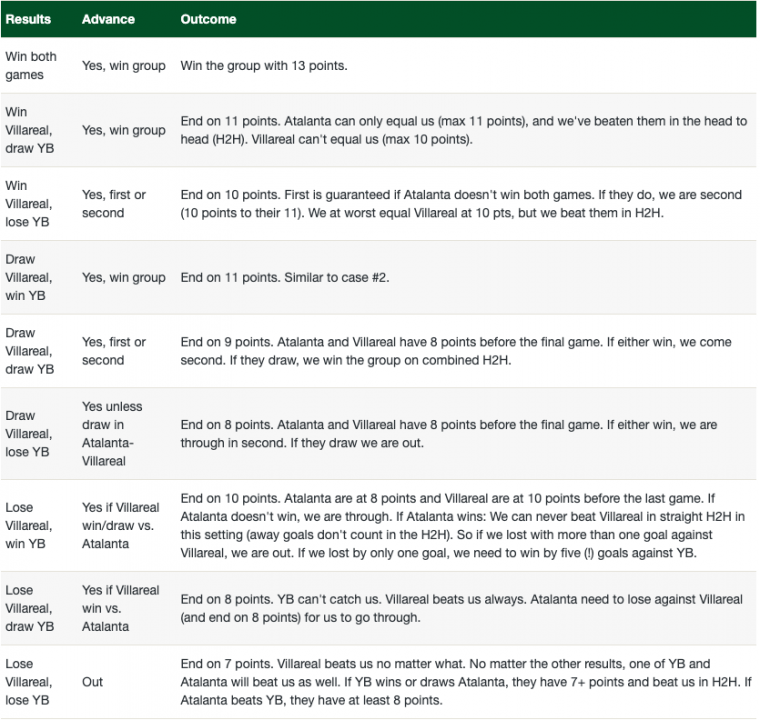Click "Yes if Villareal win/draw vs. Atalanta" cell
The width and height of the screenshot is (760, 720).
tap(119, 525)
